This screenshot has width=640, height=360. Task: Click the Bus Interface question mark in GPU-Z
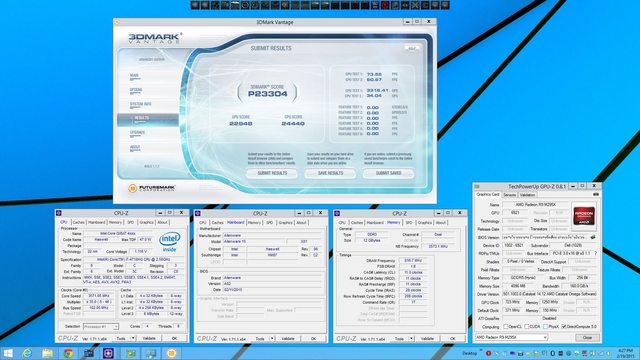(x=596, y=253)
